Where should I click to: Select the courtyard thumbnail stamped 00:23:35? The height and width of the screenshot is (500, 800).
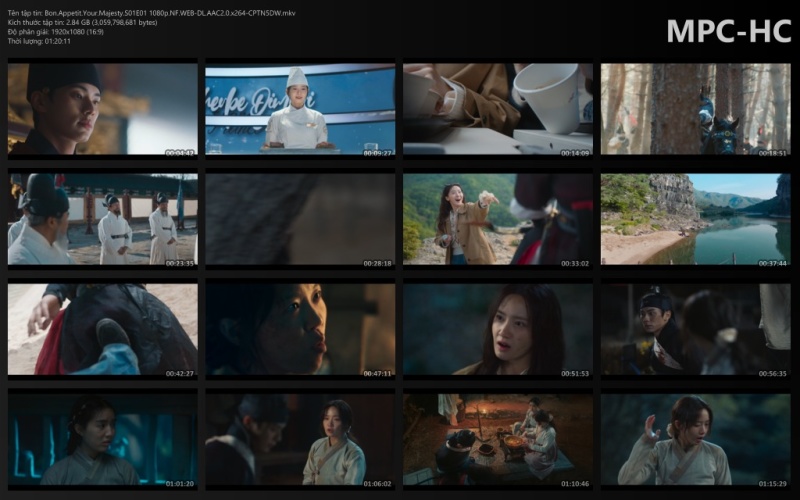pyautogui.click(x=103, y=219)
